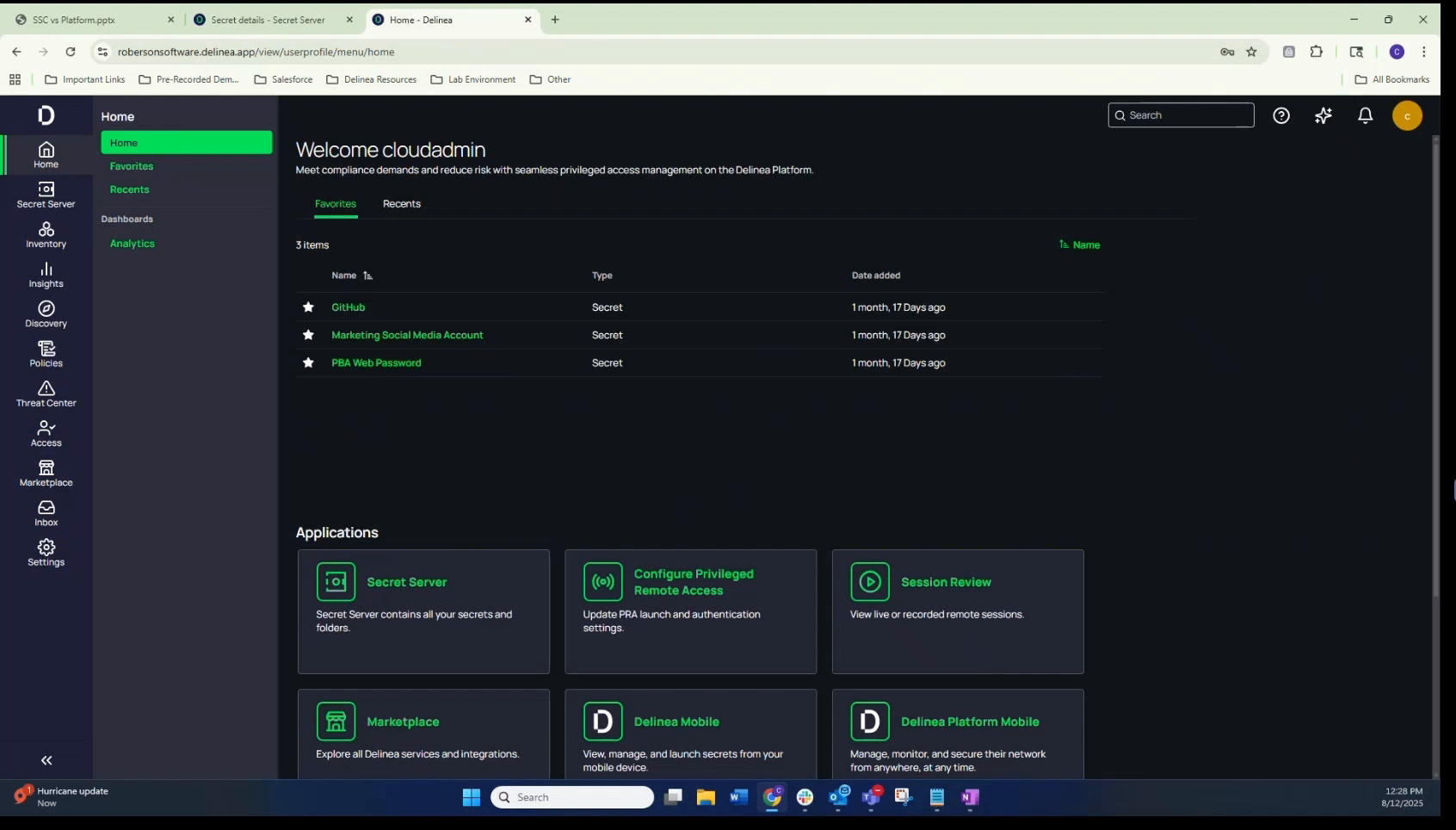Open Chrome customize menu via three dots

pyautogui.click(x=1424, y=52)
